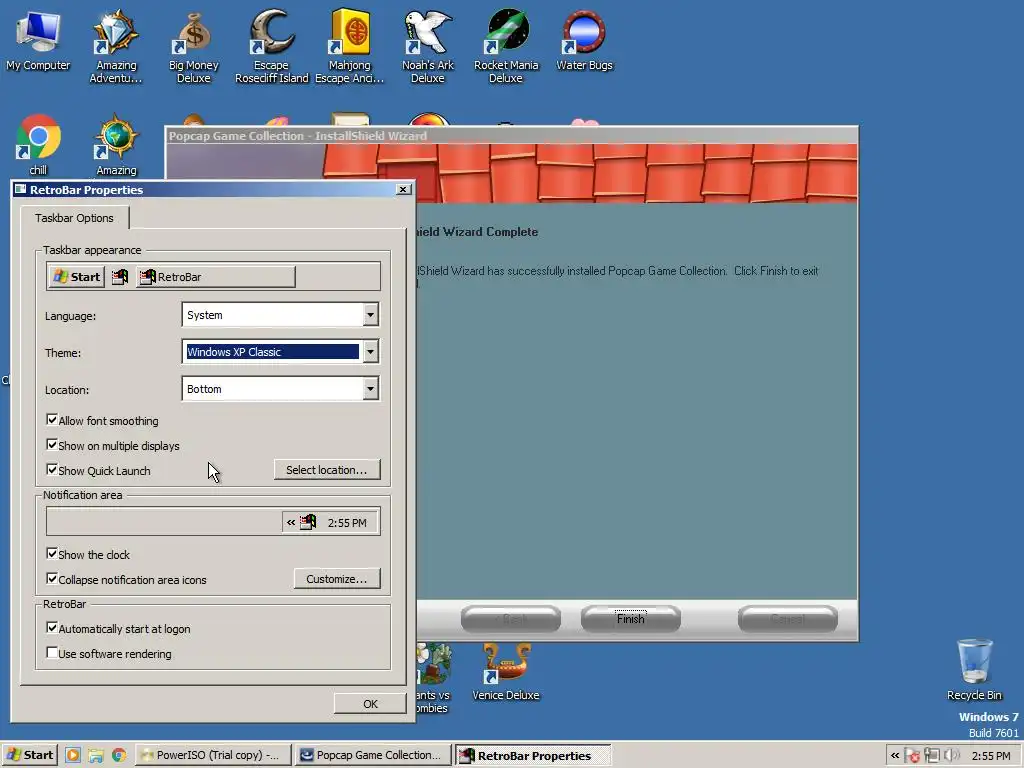Open the Theme dropdown arrow
The image size is (1024, 768).
pyautogui.click(x=370, y=352)
